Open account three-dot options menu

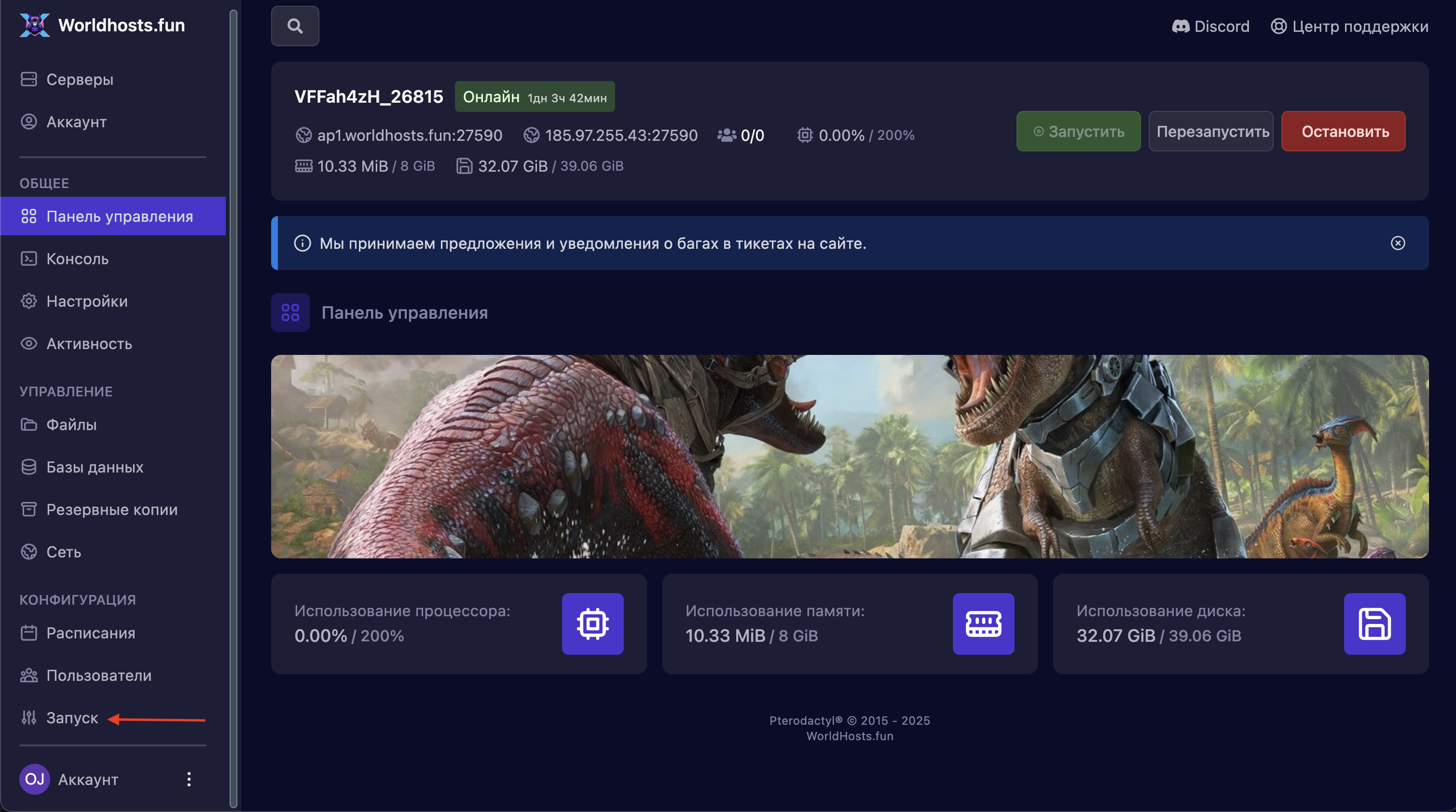pos(189,779)
